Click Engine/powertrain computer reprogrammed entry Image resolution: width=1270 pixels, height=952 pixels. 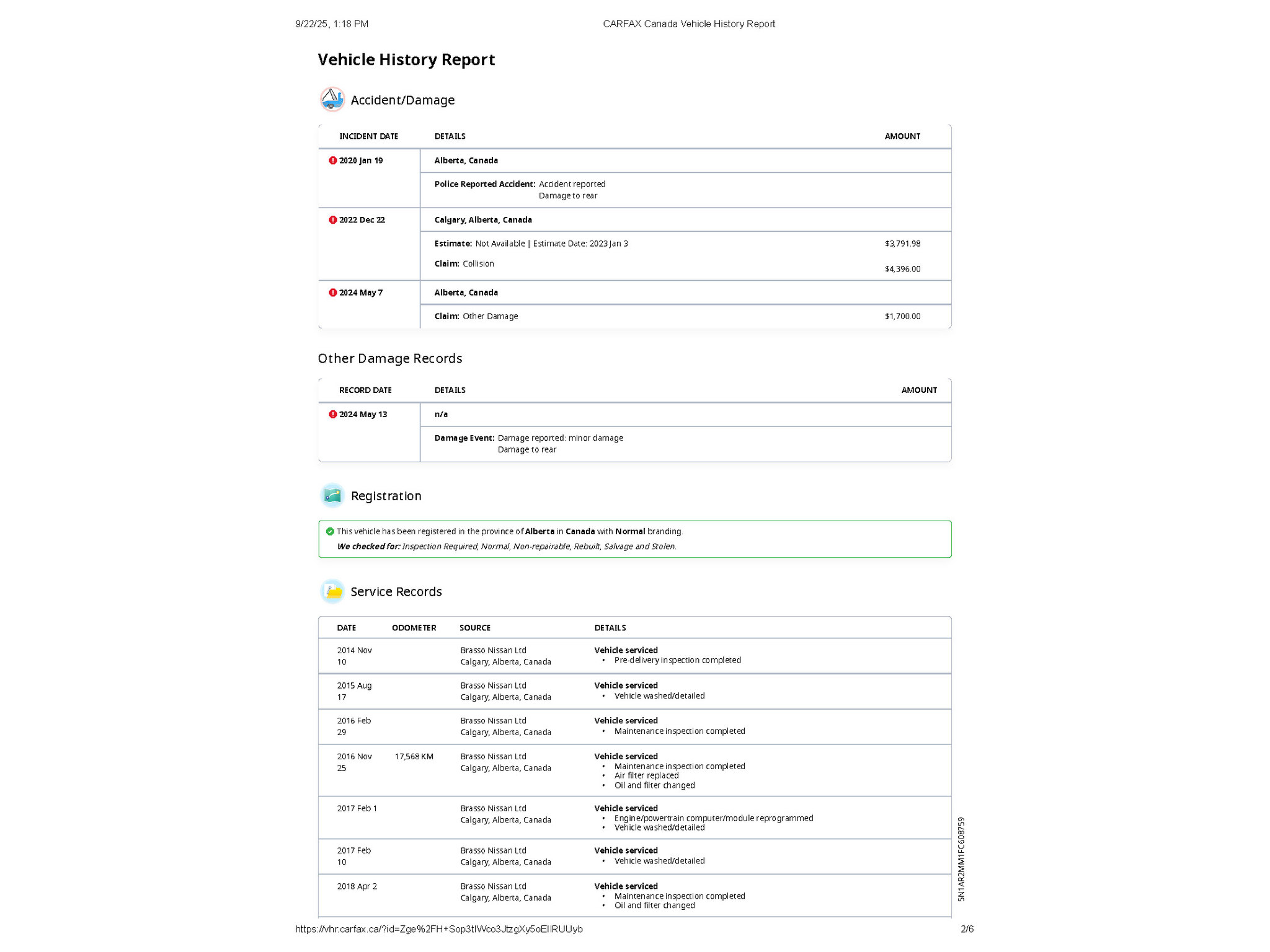click(713, 818)
